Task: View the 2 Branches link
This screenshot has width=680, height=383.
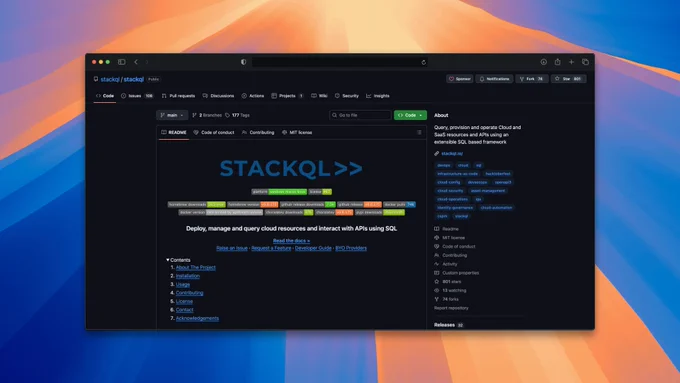Action: pos(207,115)
